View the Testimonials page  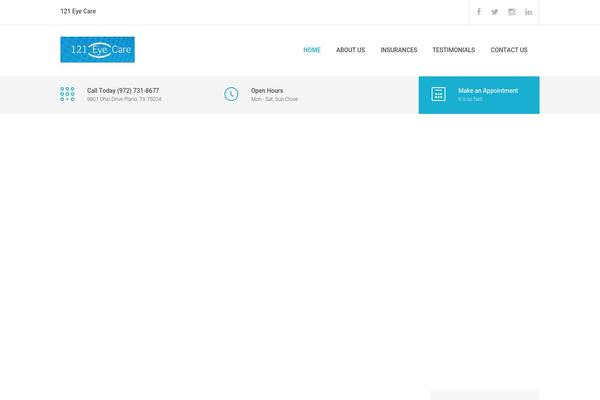454,50
